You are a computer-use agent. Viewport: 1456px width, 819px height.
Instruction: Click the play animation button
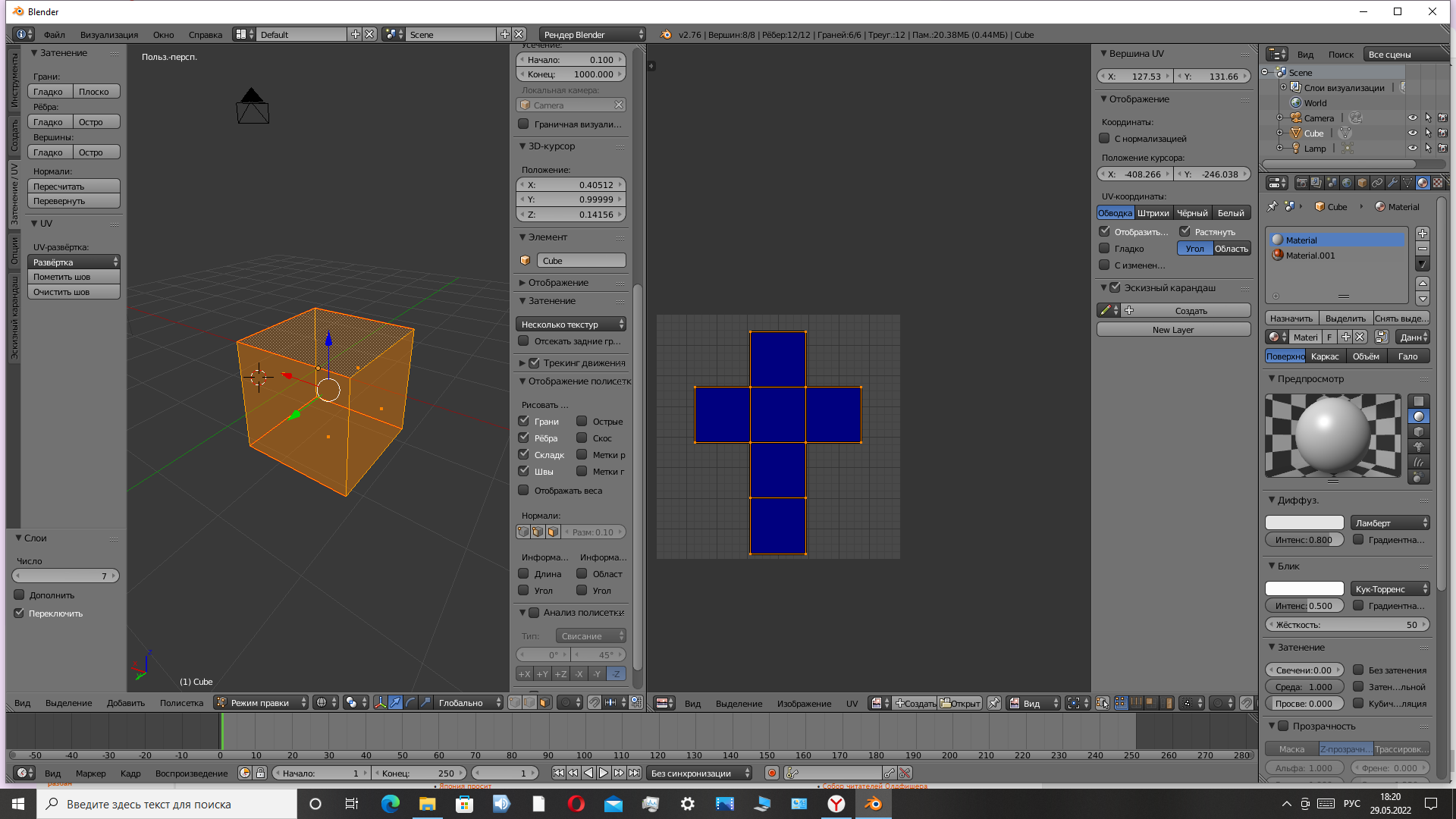604,773
